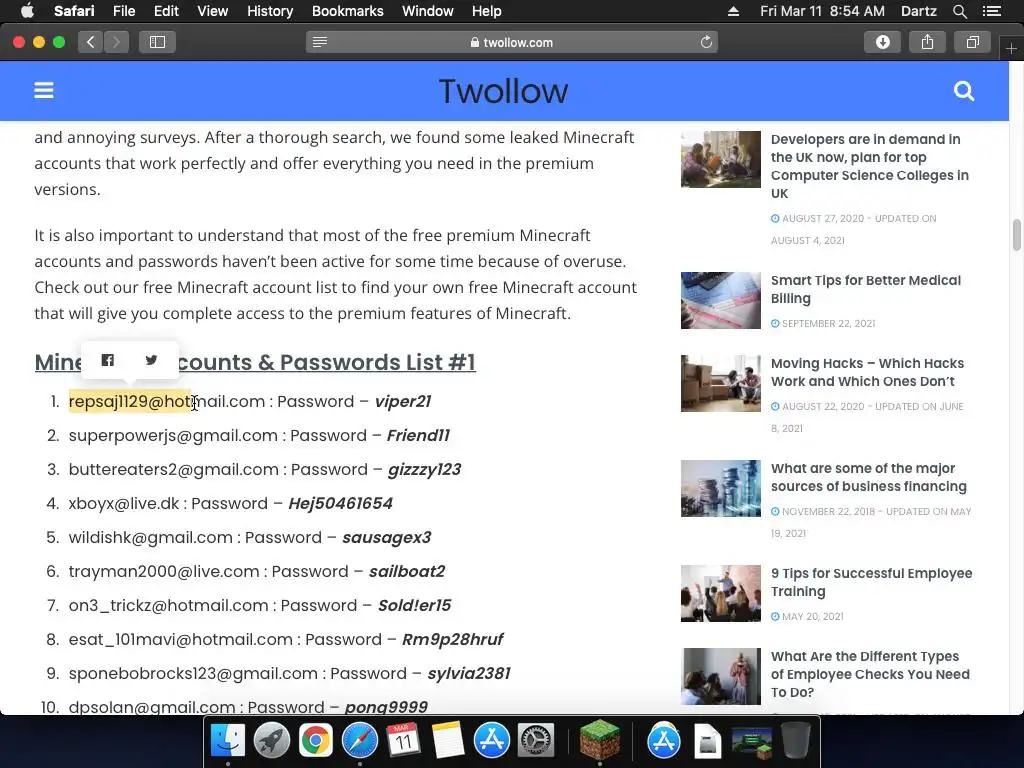Image resolution: width=1024 pixels, height=768 pixels.
Task: Open Notes from the Dock
Action: coord(448,741)
